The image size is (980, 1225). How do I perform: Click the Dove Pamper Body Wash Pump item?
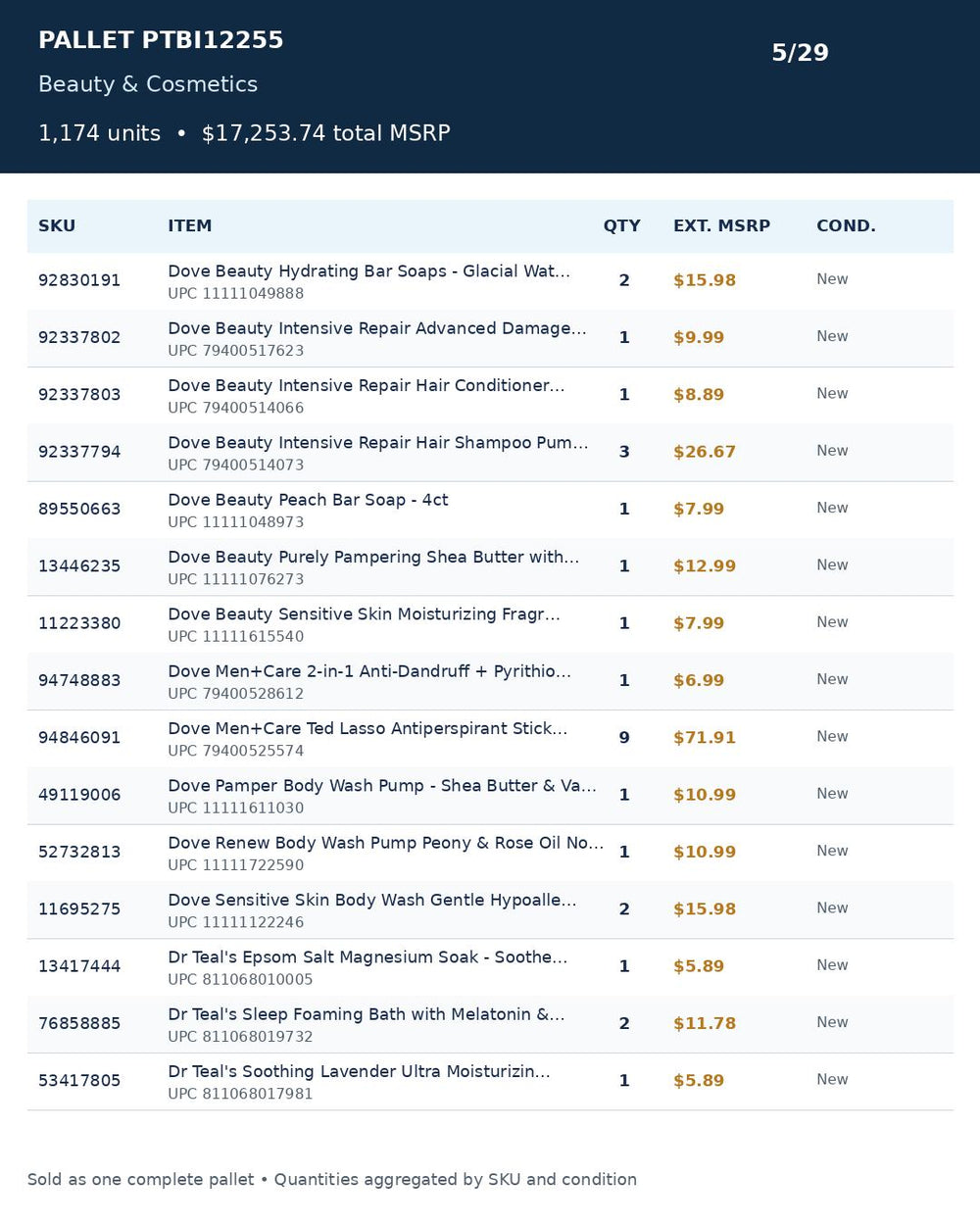382,786
